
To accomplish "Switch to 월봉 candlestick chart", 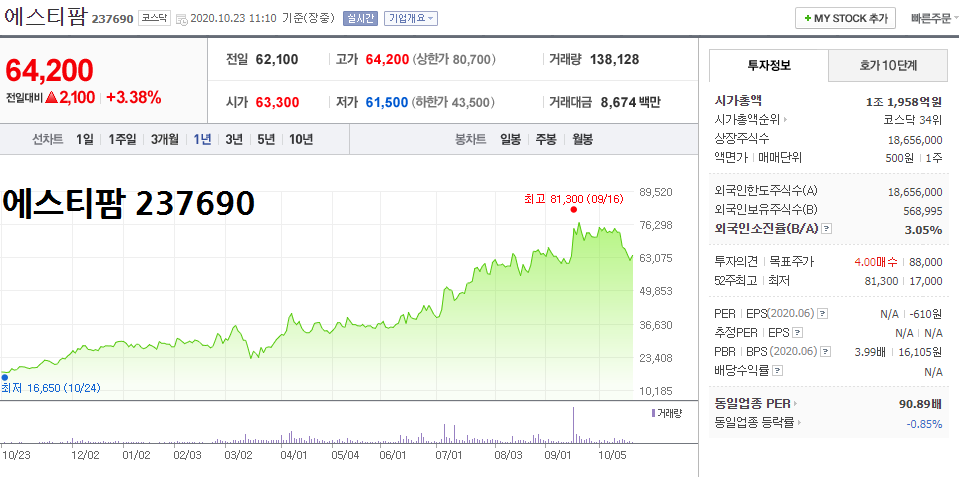I will coord(582,139).
